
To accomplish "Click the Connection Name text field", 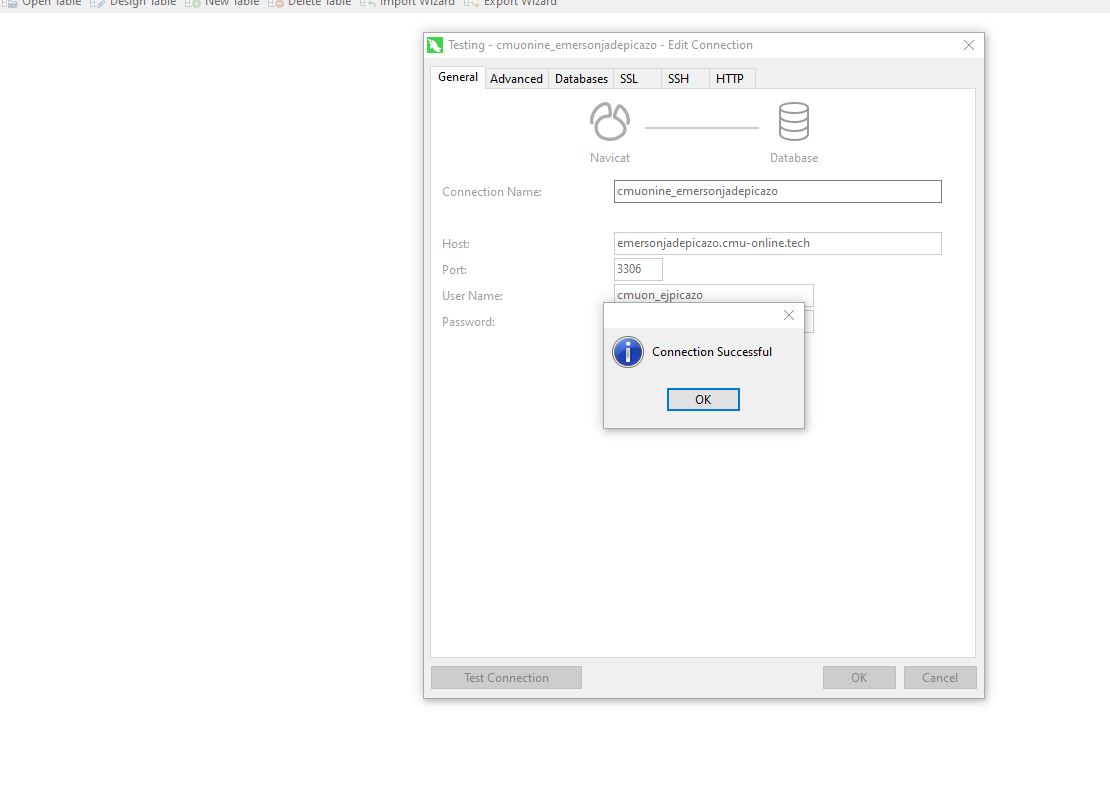I will coord(777,191).
